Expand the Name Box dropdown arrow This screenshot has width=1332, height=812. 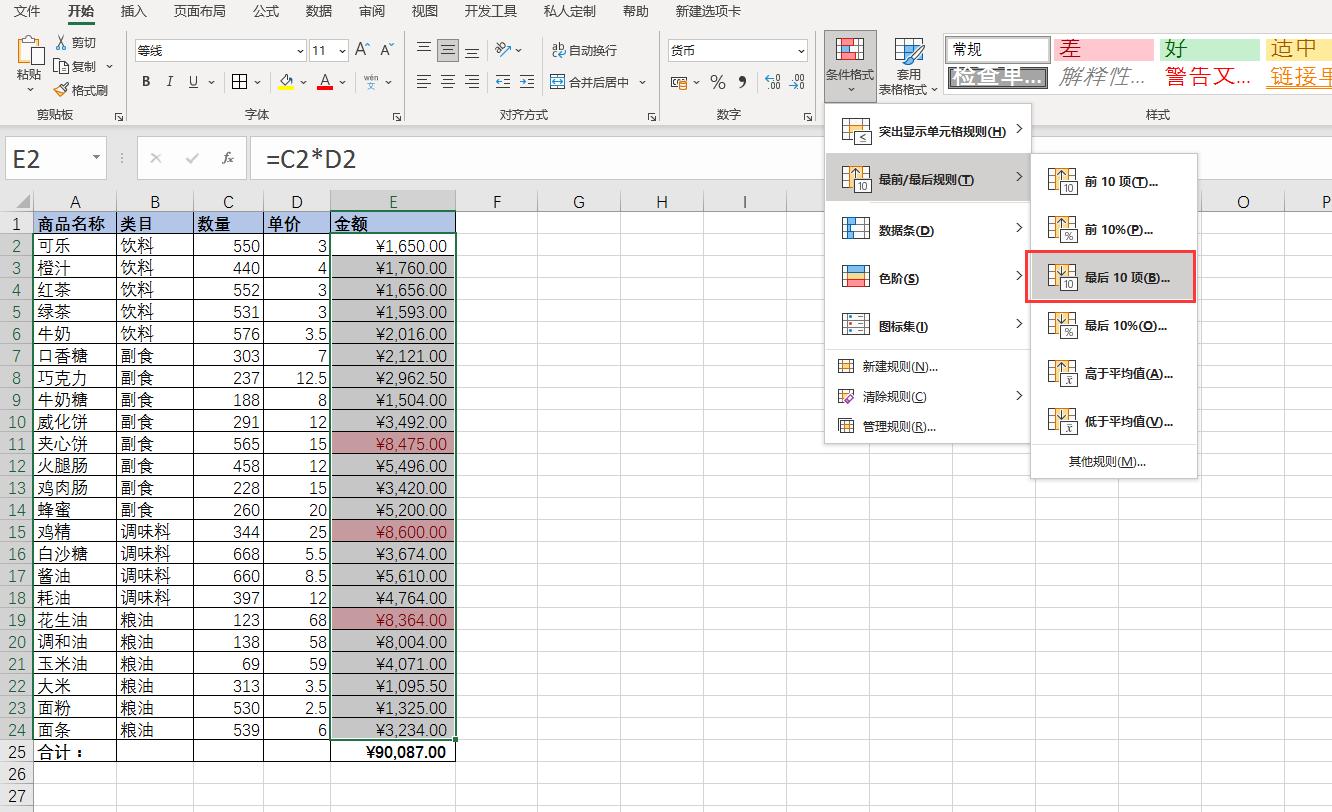coord(97,158)
